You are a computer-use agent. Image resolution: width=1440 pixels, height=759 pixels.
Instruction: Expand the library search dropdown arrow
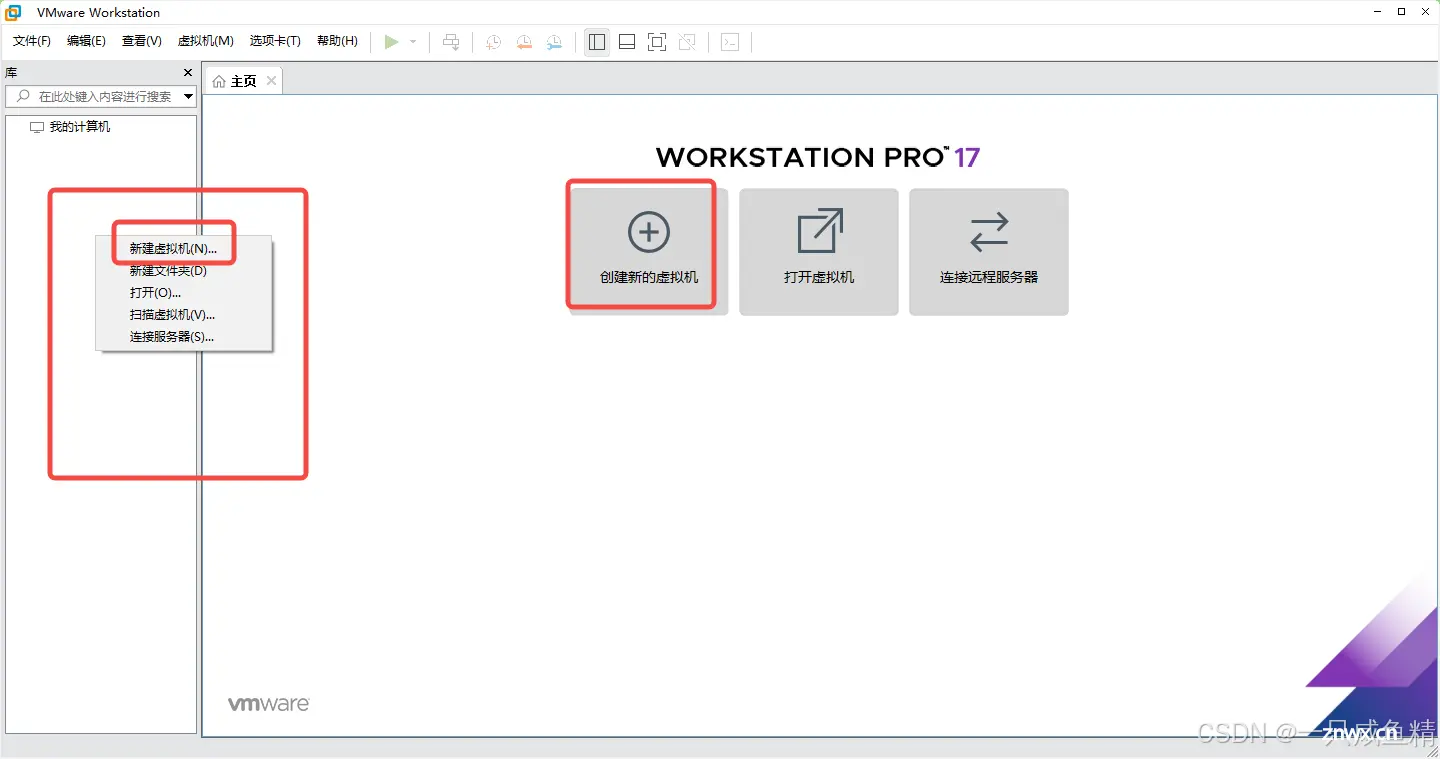pos(189,97)
